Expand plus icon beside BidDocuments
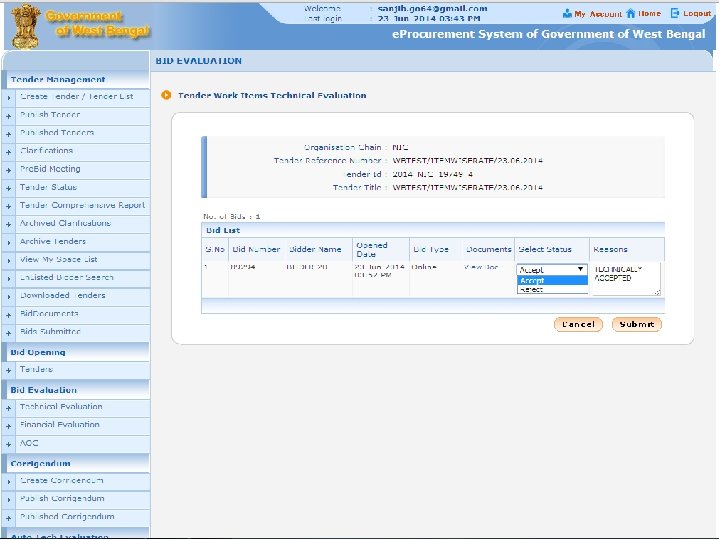 click(x=8, y=315)
